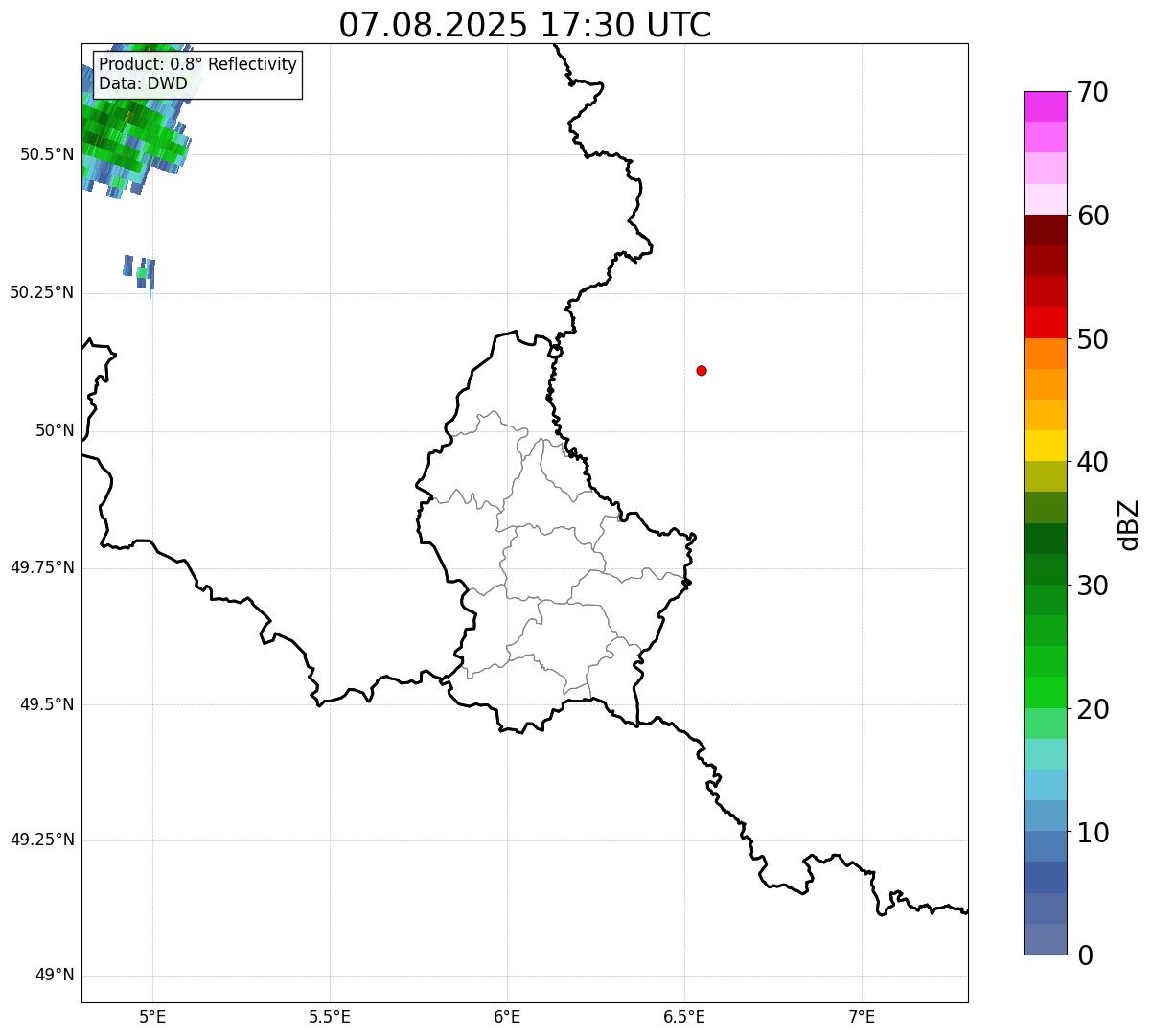The image size is (1152, 1036).
Task: Click the 6°E longitude label
Action: [507, 1017]
